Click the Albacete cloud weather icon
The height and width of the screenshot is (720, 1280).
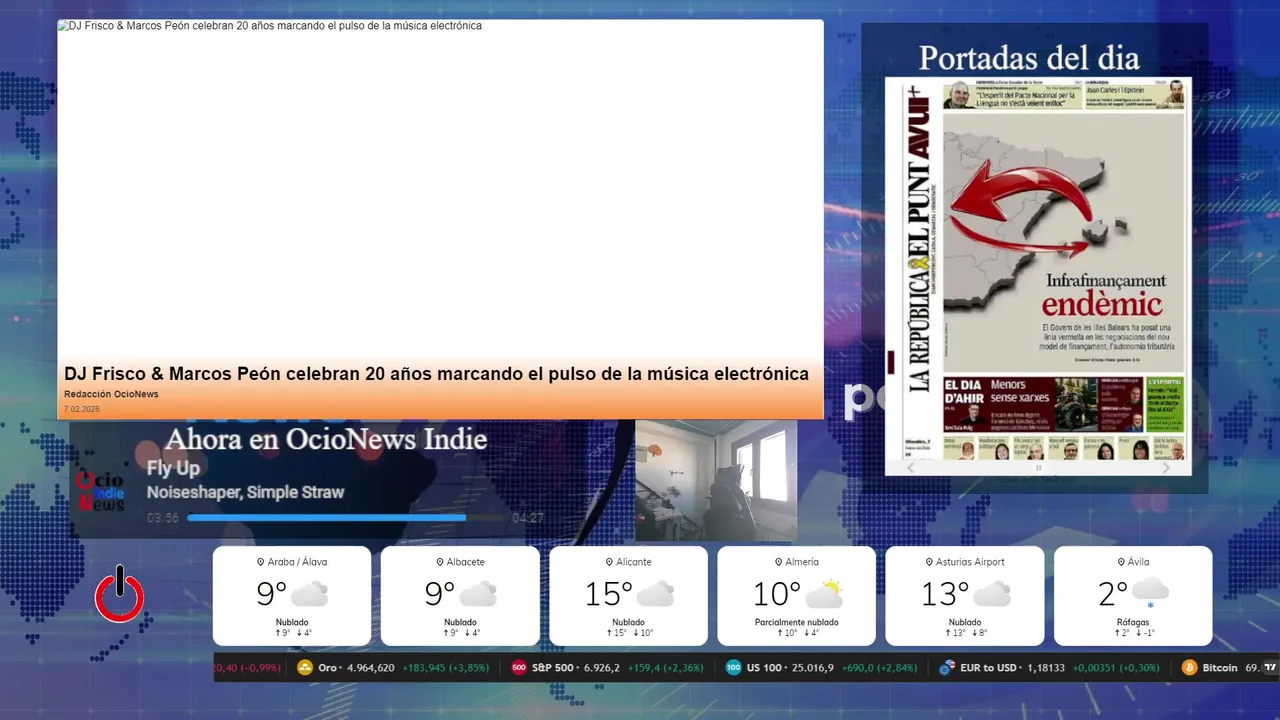478,594
